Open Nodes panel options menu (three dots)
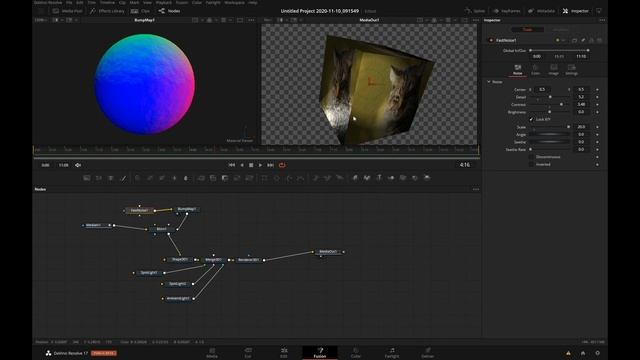 476,189
